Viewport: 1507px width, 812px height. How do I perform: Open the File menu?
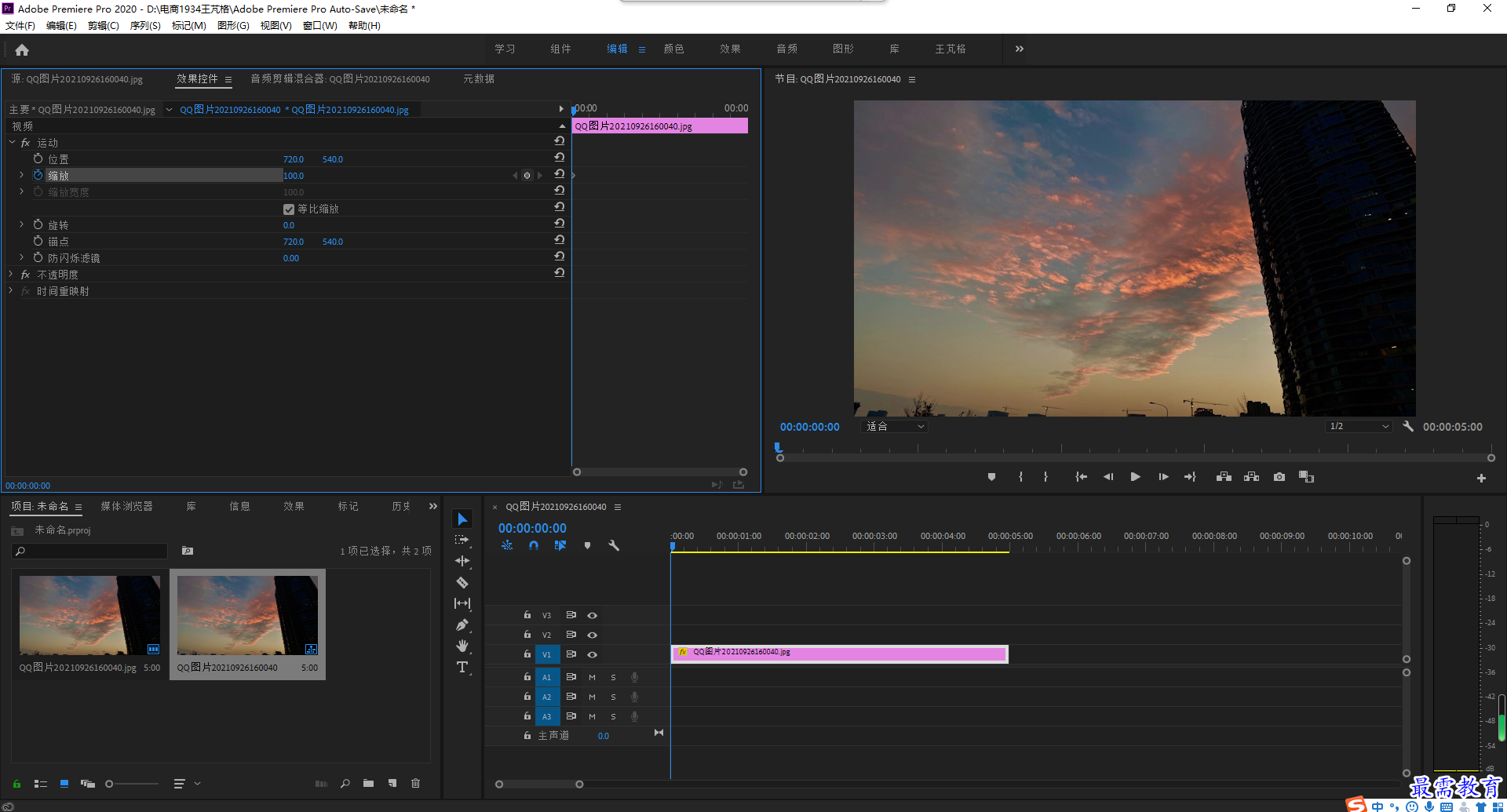click(x=20, y=26)
